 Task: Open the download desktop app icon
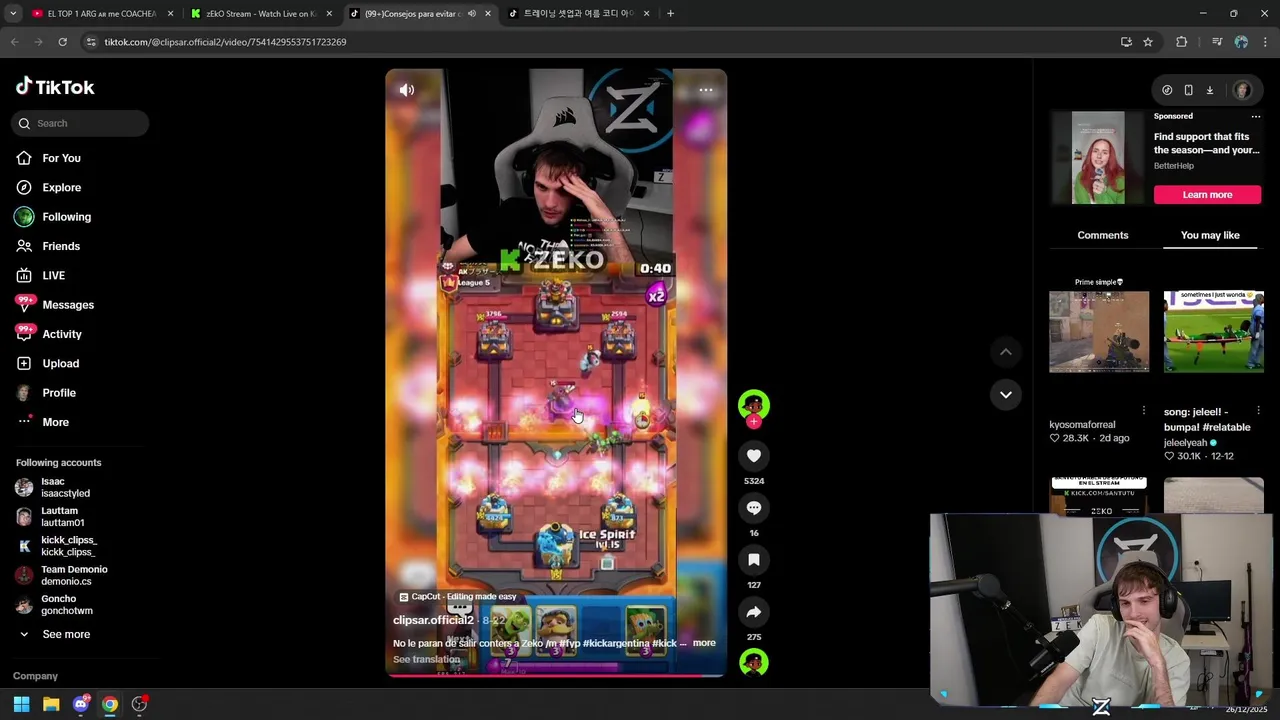(1209, 90)
